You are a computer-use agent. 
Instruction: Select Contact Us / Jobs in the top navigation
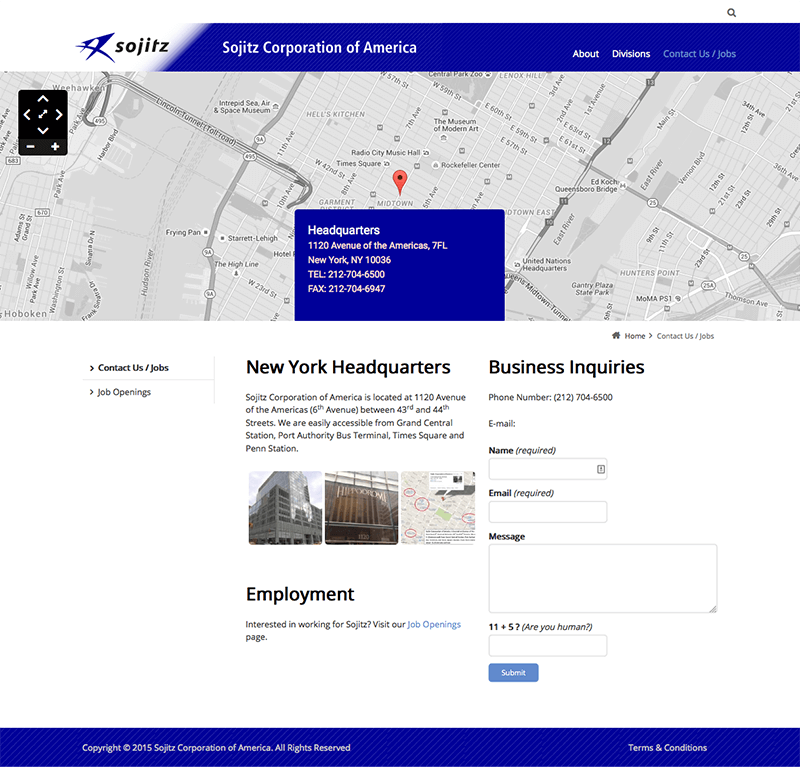point(698,54)
